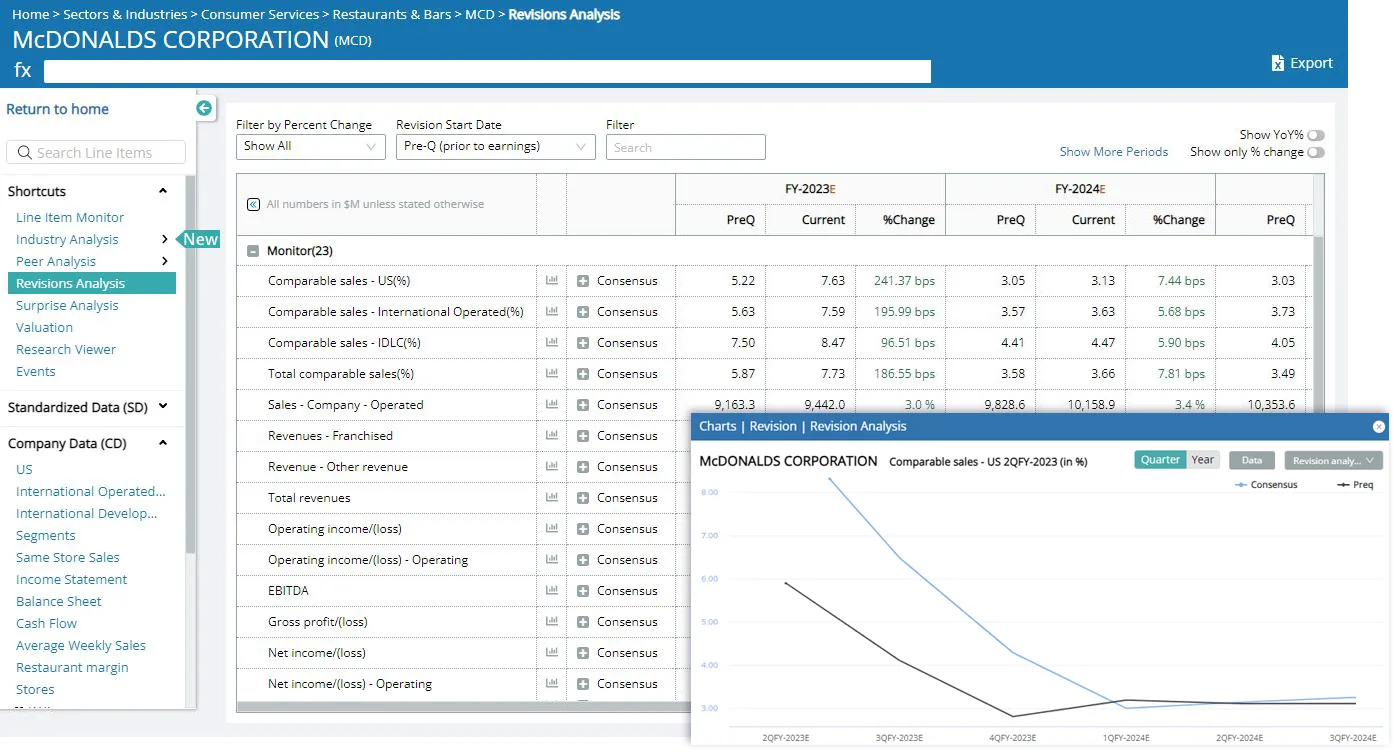Click the Search Line Items field
Viewport: 1400px width, 755px height.
coord(96,152)
